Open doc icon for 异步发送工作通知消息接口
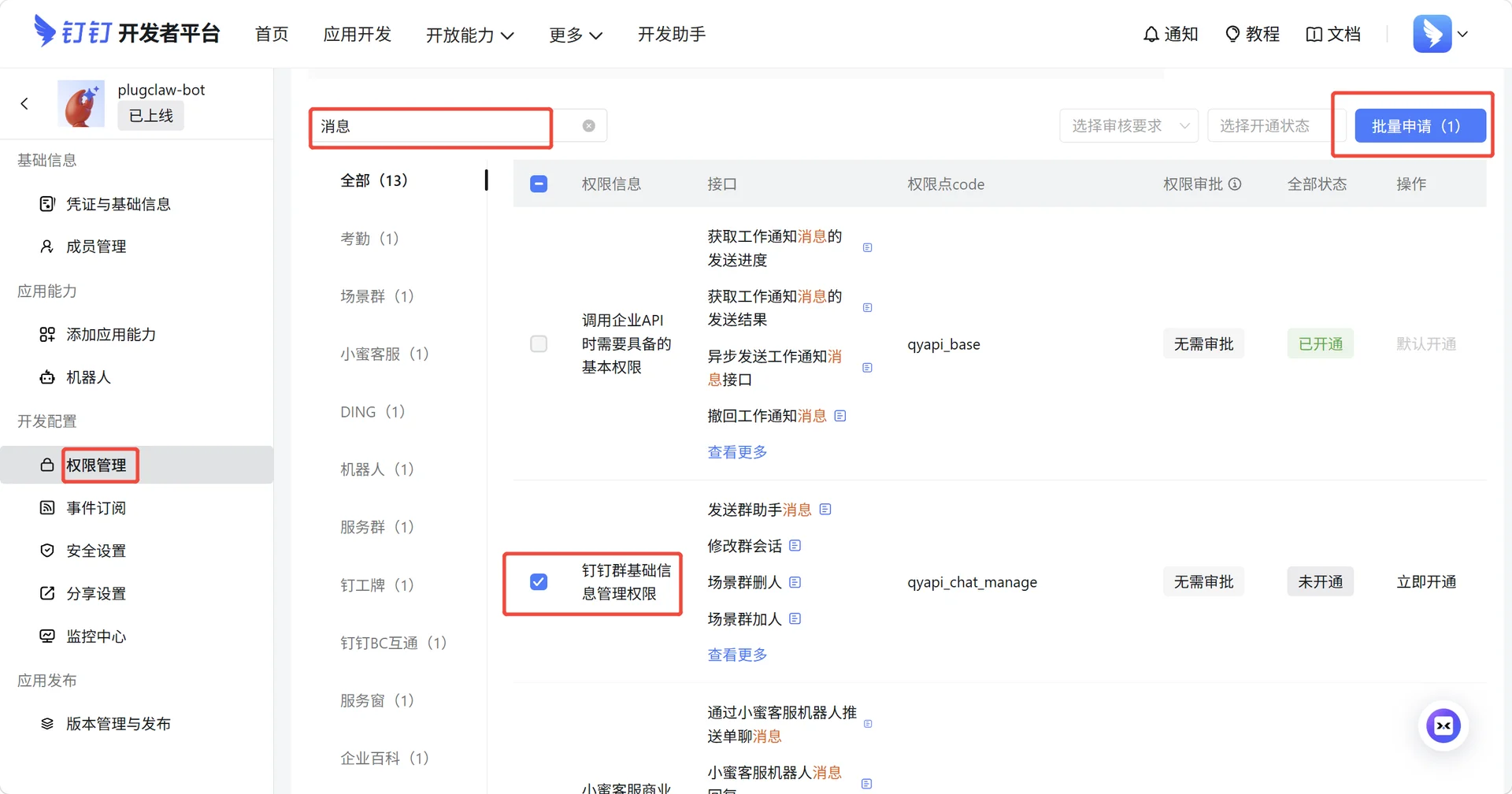This screenshot has width=1512, height=794. tap(868, 368)
